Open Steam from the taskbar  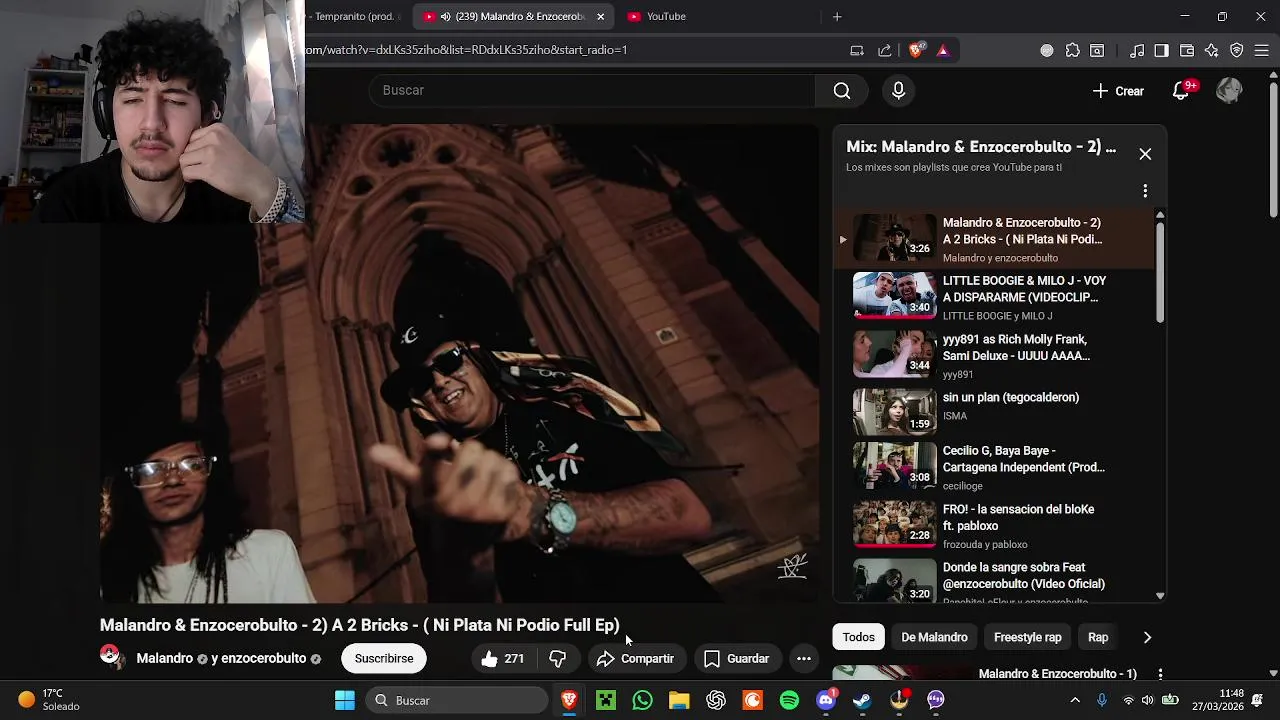click(862, 701)
